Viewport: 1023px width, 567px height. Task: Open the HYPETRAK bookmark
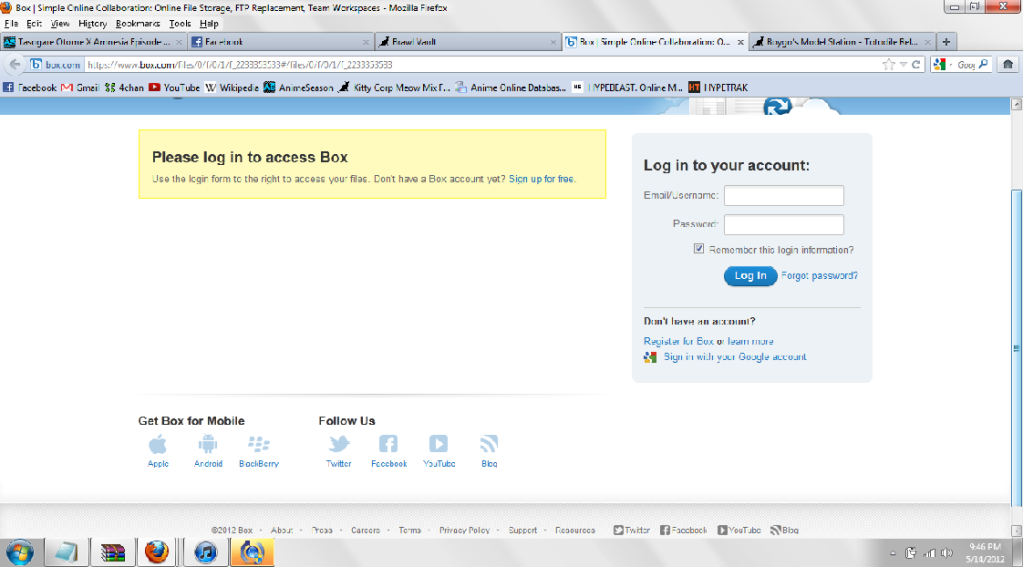click(718, 87)
